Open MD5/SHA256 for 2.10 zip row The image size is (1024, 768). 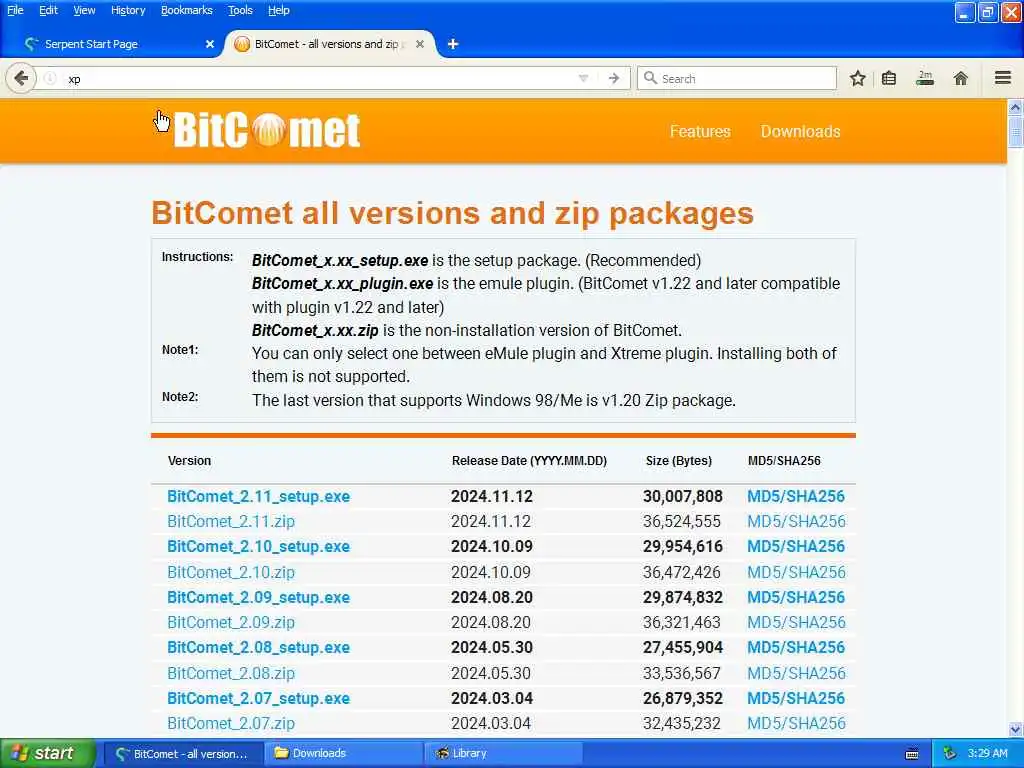796,572
